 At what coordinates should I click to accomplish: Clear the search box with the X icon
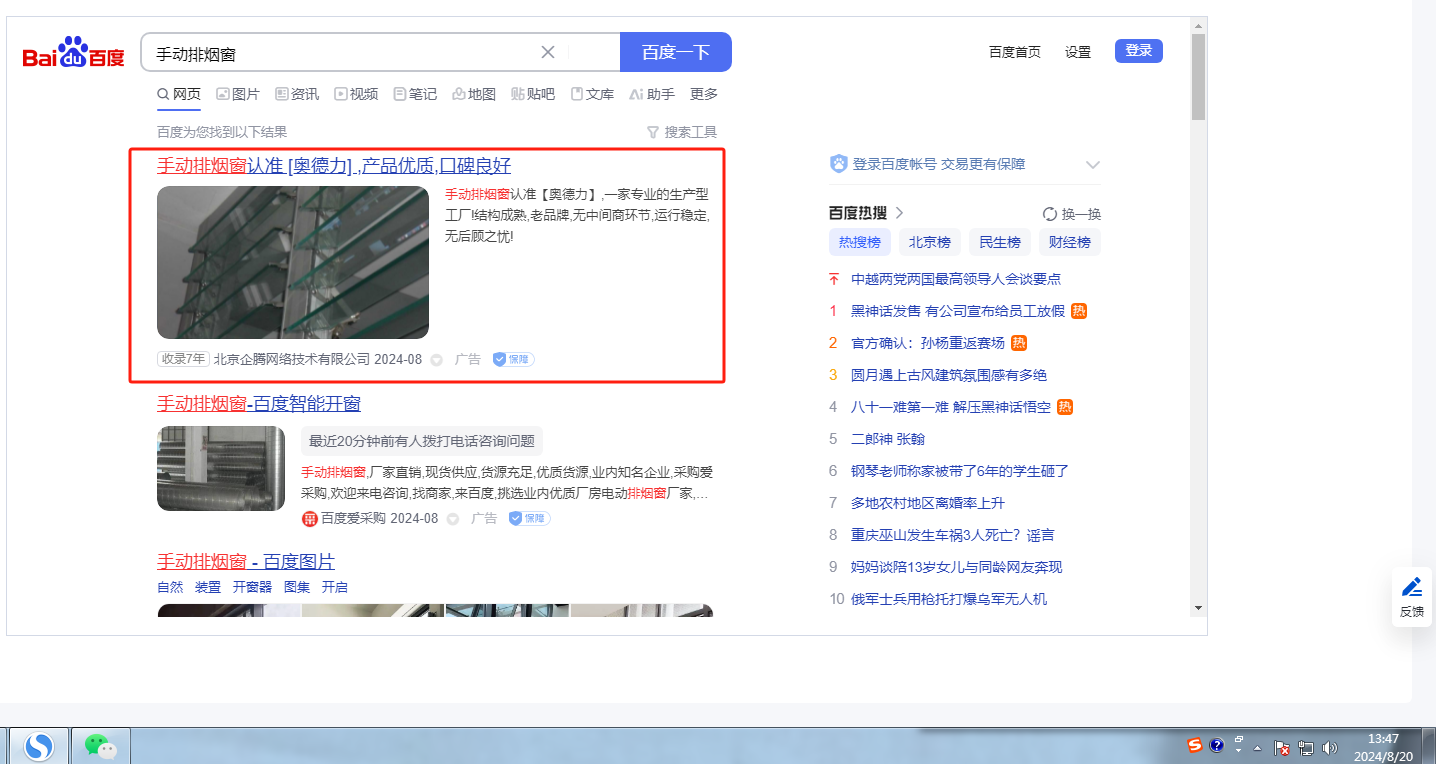point(548,53)
